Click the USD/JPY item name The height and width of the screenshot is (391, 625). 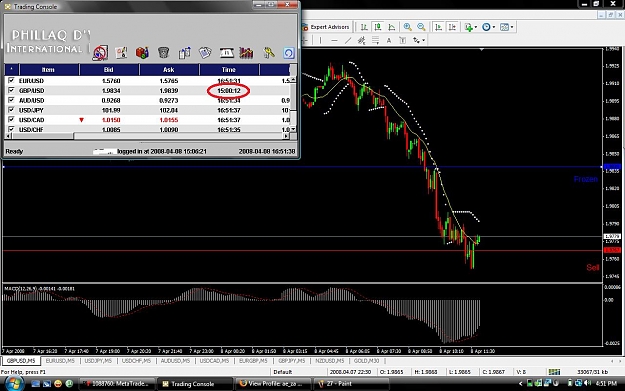[31, 110]
